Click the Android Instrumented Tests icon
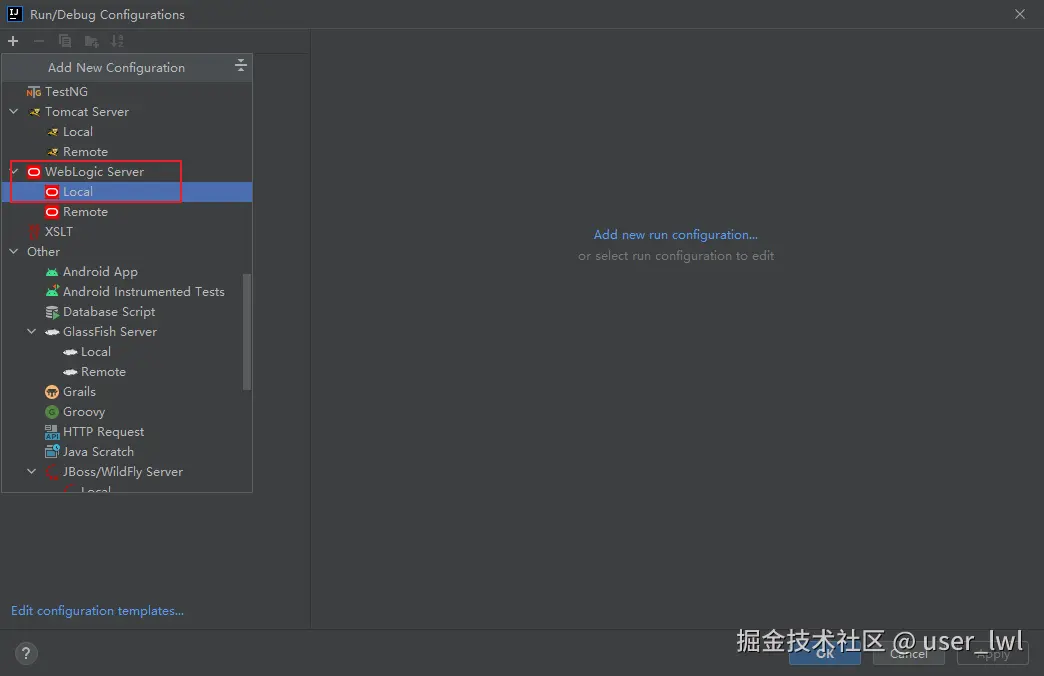The image size is (1044, 676). coord(52,291)
